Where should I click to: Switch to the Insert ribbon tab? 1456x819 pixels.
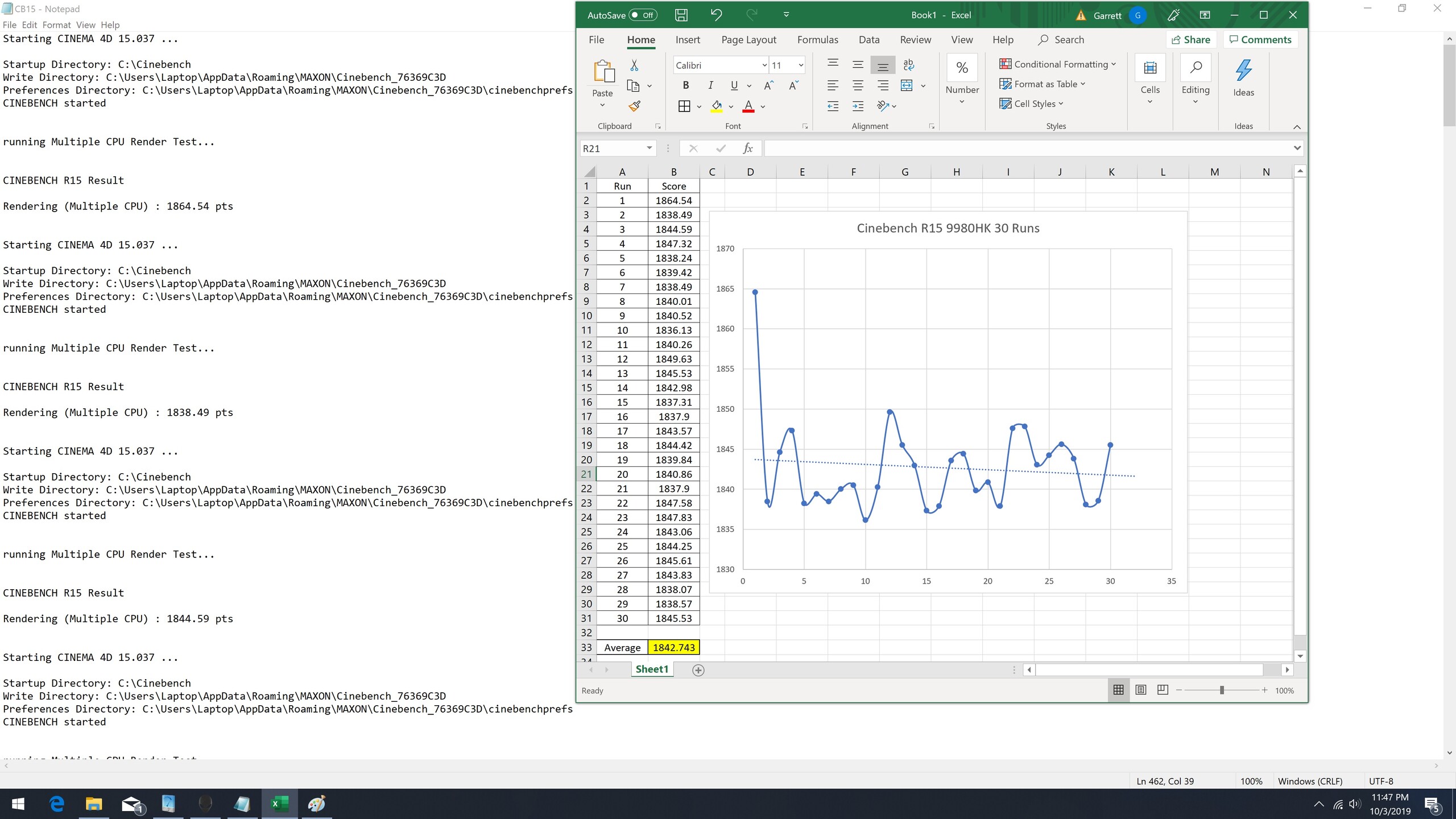point(687,40)
